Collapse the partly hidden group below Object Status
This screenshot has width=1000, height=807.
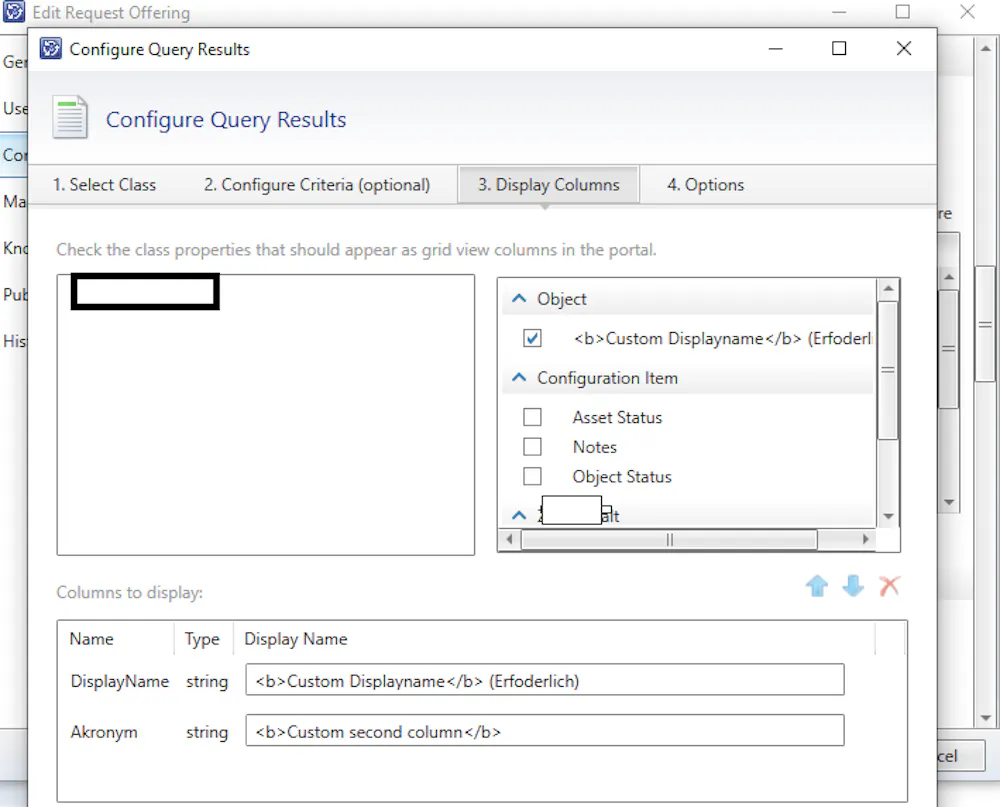pos(519,515)
